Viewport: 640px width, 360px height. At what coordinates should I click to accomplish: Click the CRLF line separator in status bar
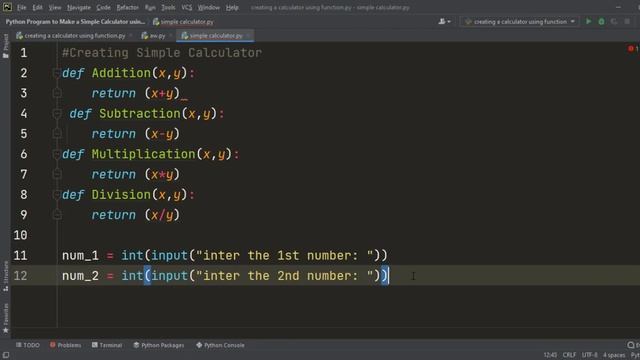569,355
